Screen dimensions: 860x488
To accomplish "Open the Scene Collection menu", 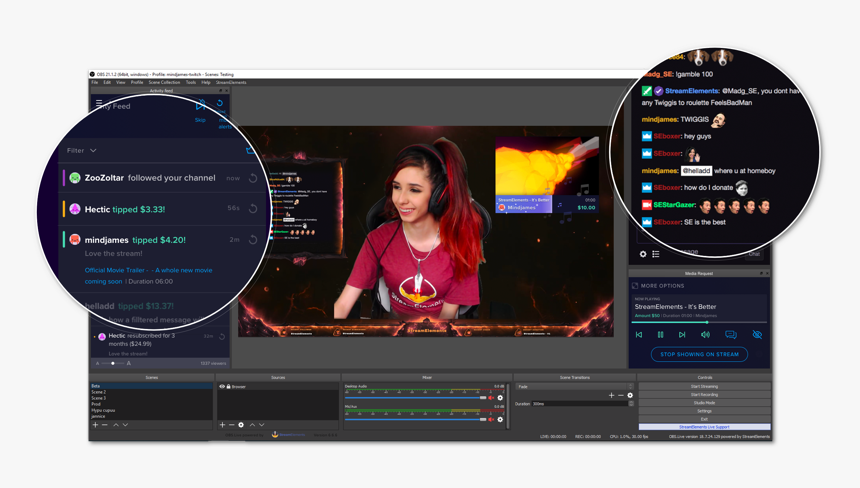I will tap(165, 82).
